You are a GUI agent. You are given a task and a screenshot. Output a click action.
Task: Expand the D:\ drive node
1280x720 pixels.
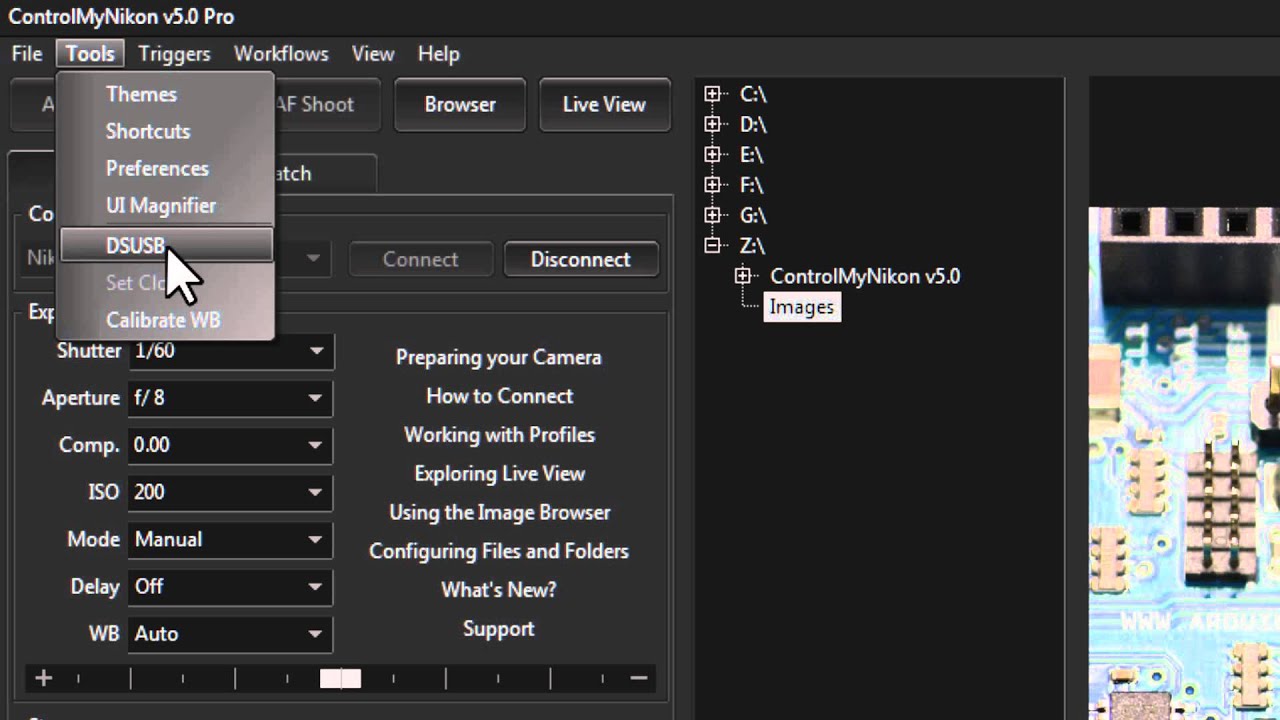tap(712, 124)
